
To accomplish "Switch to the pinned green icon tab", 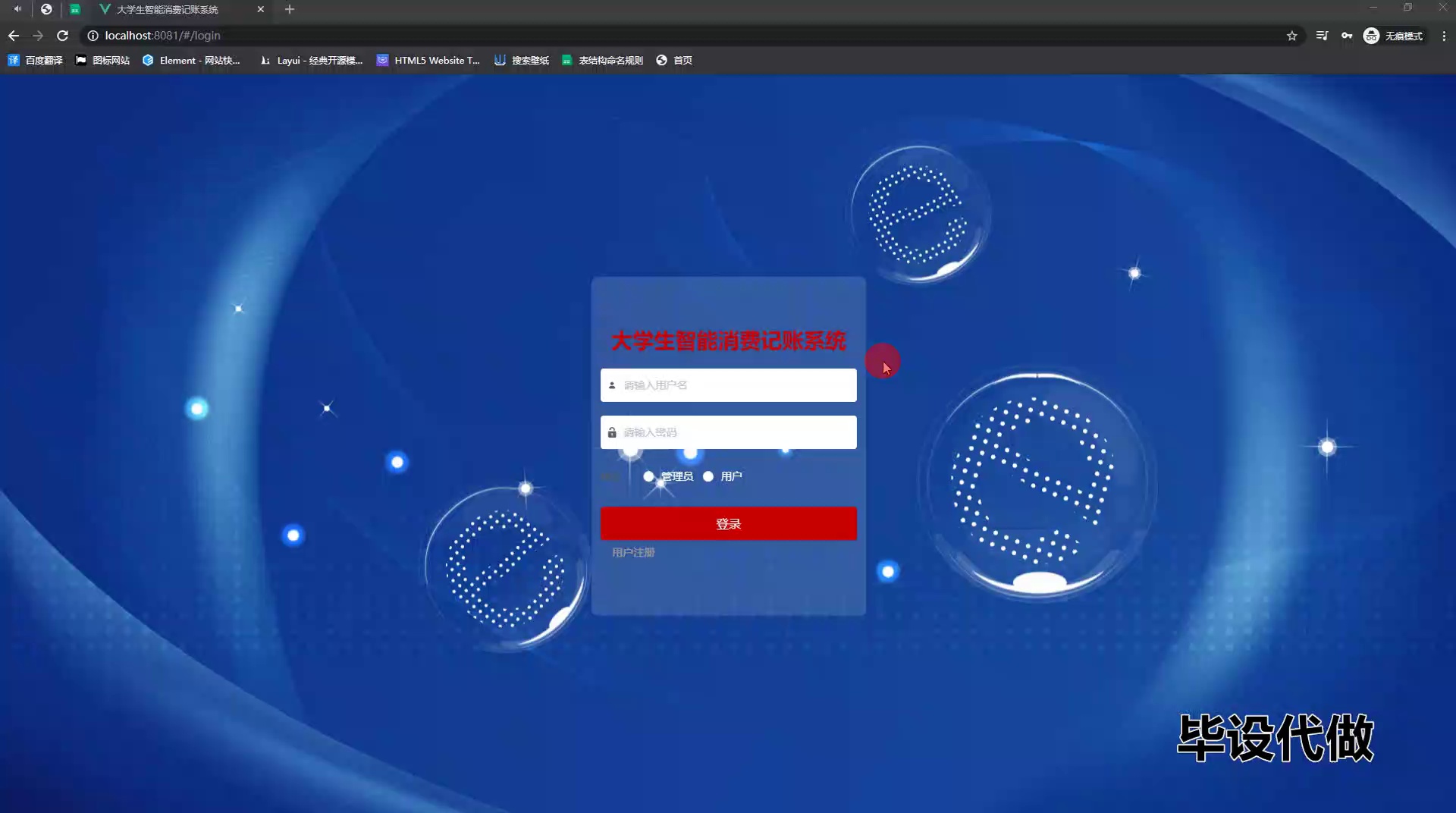I will point(75,9).
